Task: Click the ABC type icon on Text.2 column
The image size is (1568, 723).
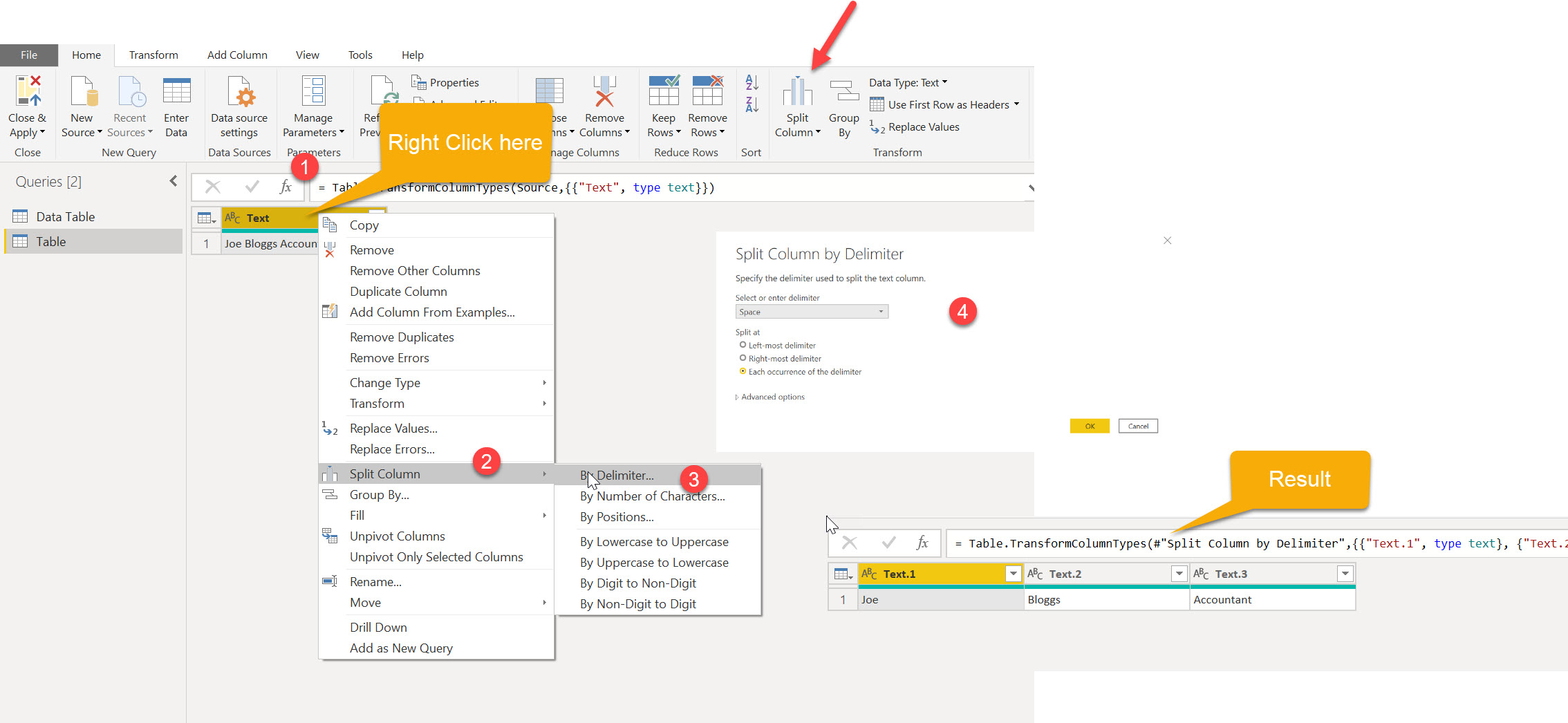Action: 1035,574
